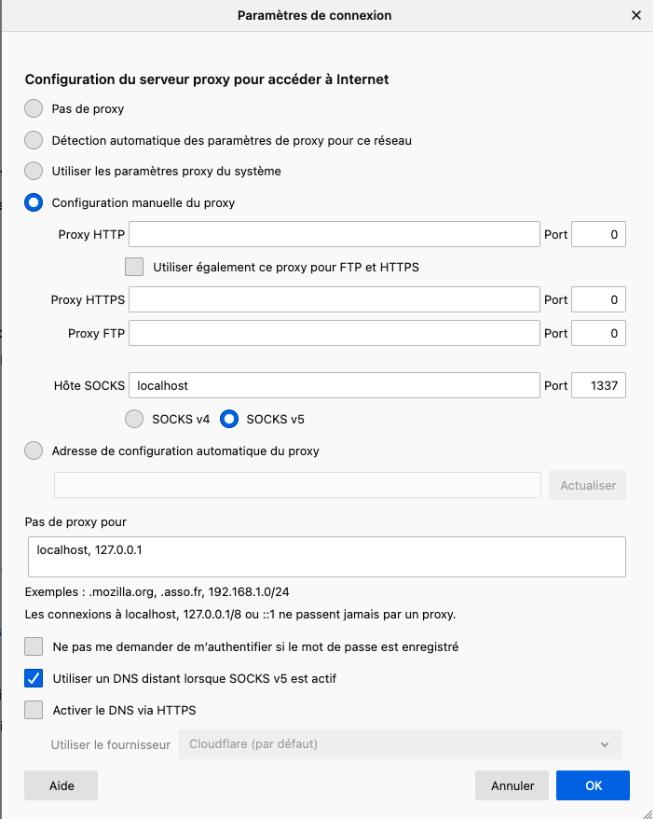This screenshot has height=819, width=653.
Task: Choose "Détection automatique des paramètres de proxy" option
Action: click(33, 140)
